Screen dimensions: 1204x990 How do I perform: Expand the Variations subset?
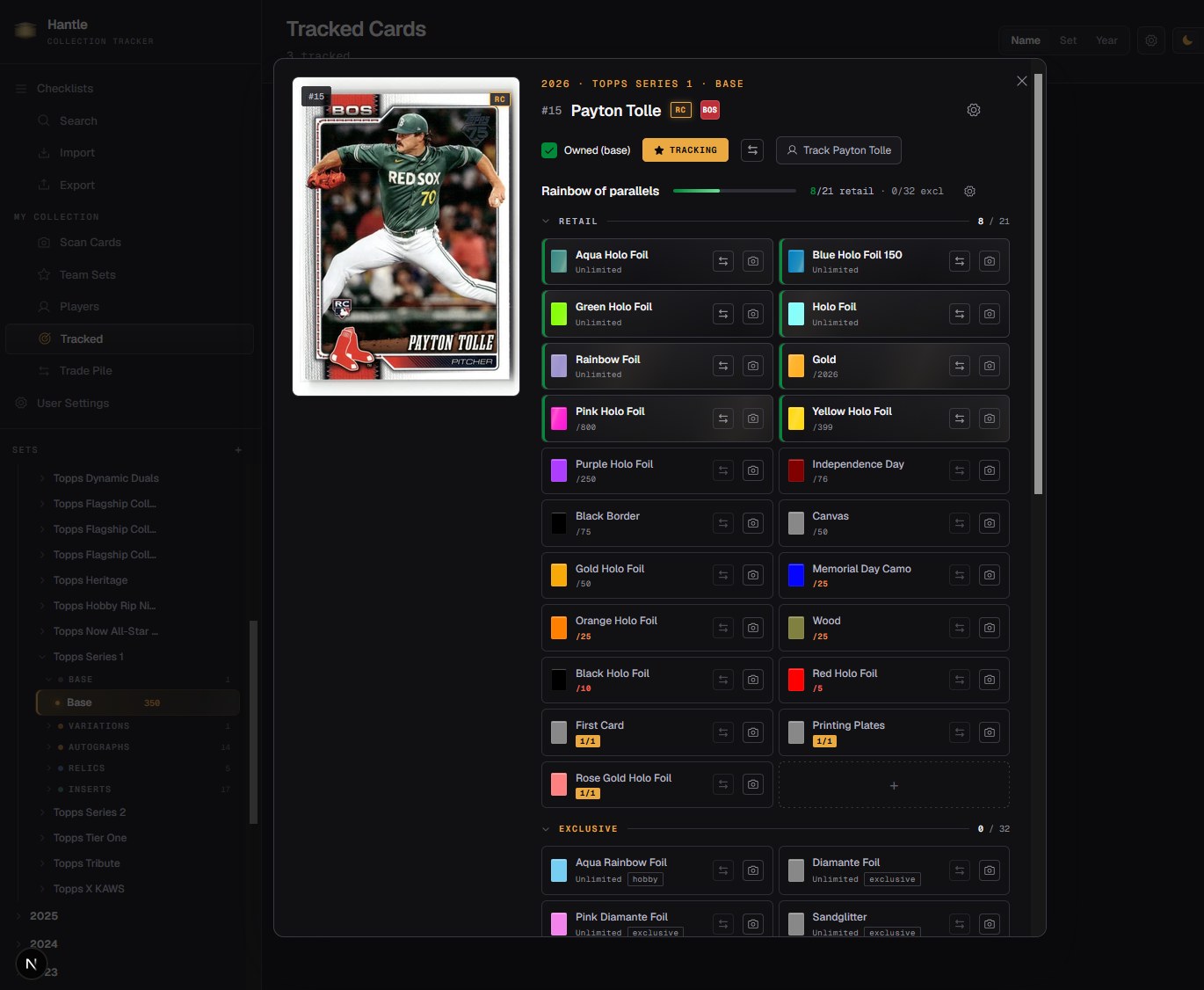[x=49, y=726]
